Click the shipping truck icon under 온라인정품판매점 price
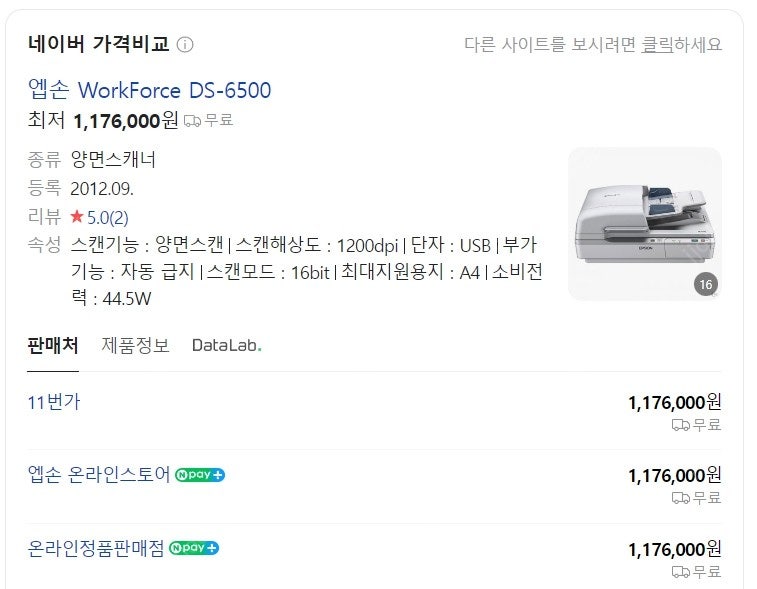This screenshot has width=757, height=589. (681, 572)
